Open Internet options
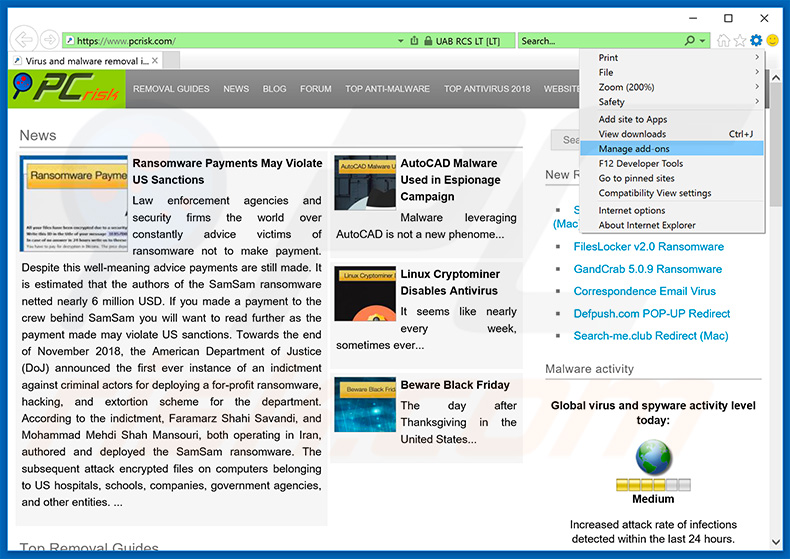The height and width of the screenshot is (559, 790). 672,210
